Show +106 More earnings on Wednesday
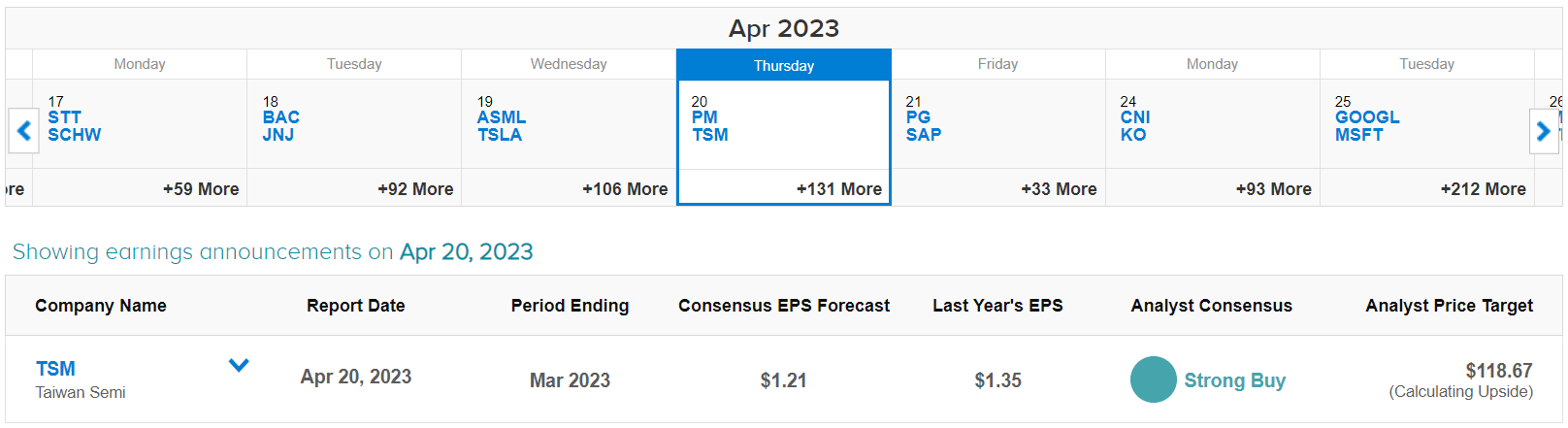Image resolution: width=1568 pixels, height=428 pixels. pyautogui.click(x=624, y=189)
